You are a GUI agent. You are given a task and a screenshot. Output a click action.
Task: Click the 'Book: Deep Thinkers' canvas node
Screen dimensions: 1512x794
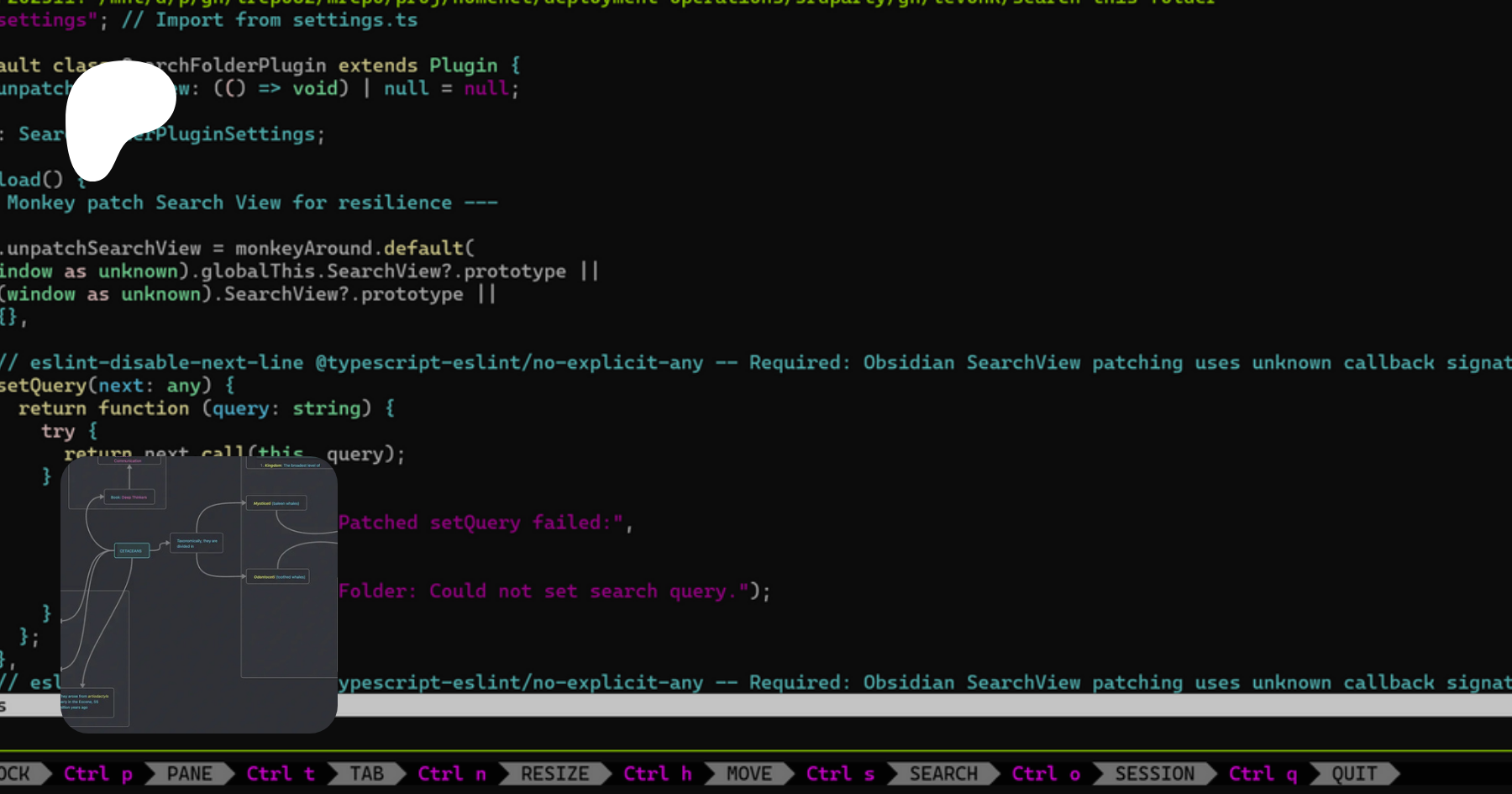point(129,497)
